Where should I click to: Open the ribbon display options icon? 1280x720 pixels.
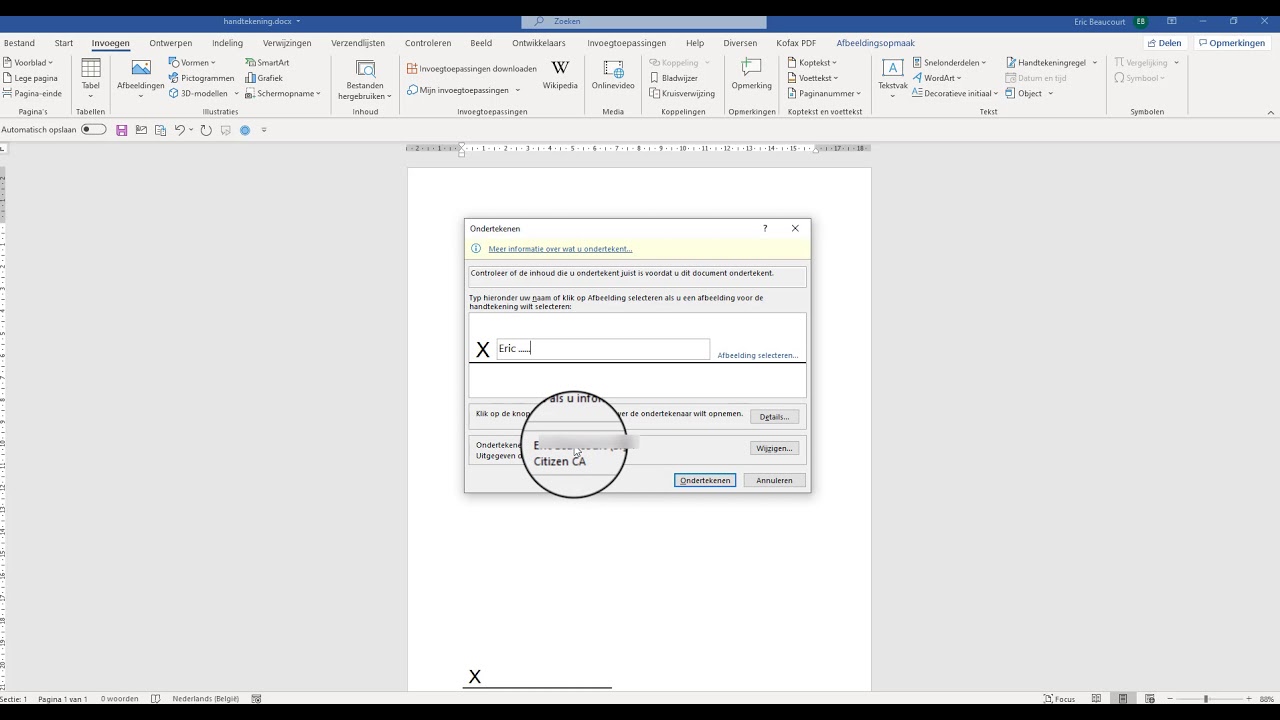pyautogui.click(x=1171, y=21)
